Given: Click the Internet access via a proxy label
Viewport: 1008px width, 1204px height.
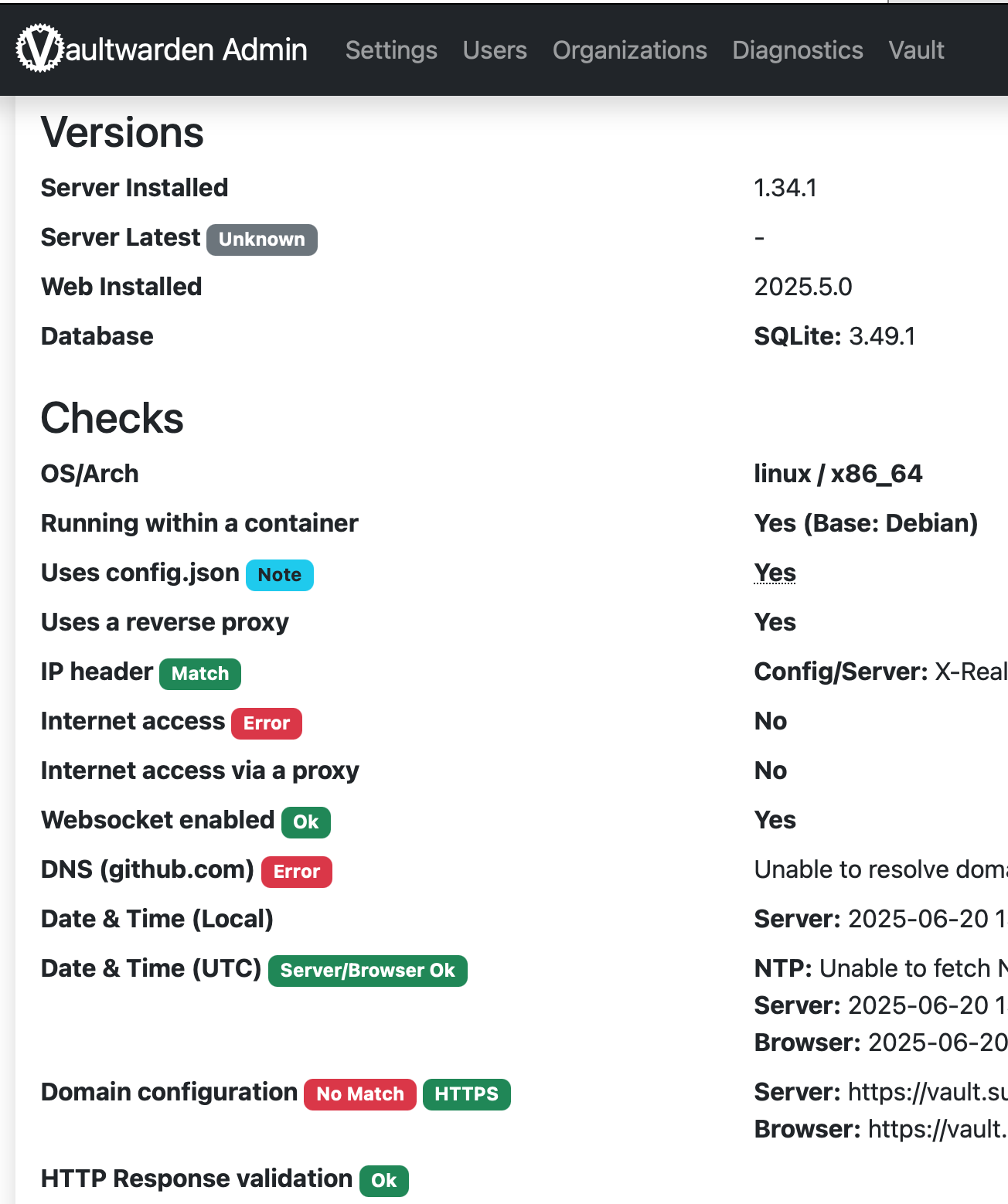Looking at the screenshot, I should [200, 770].
